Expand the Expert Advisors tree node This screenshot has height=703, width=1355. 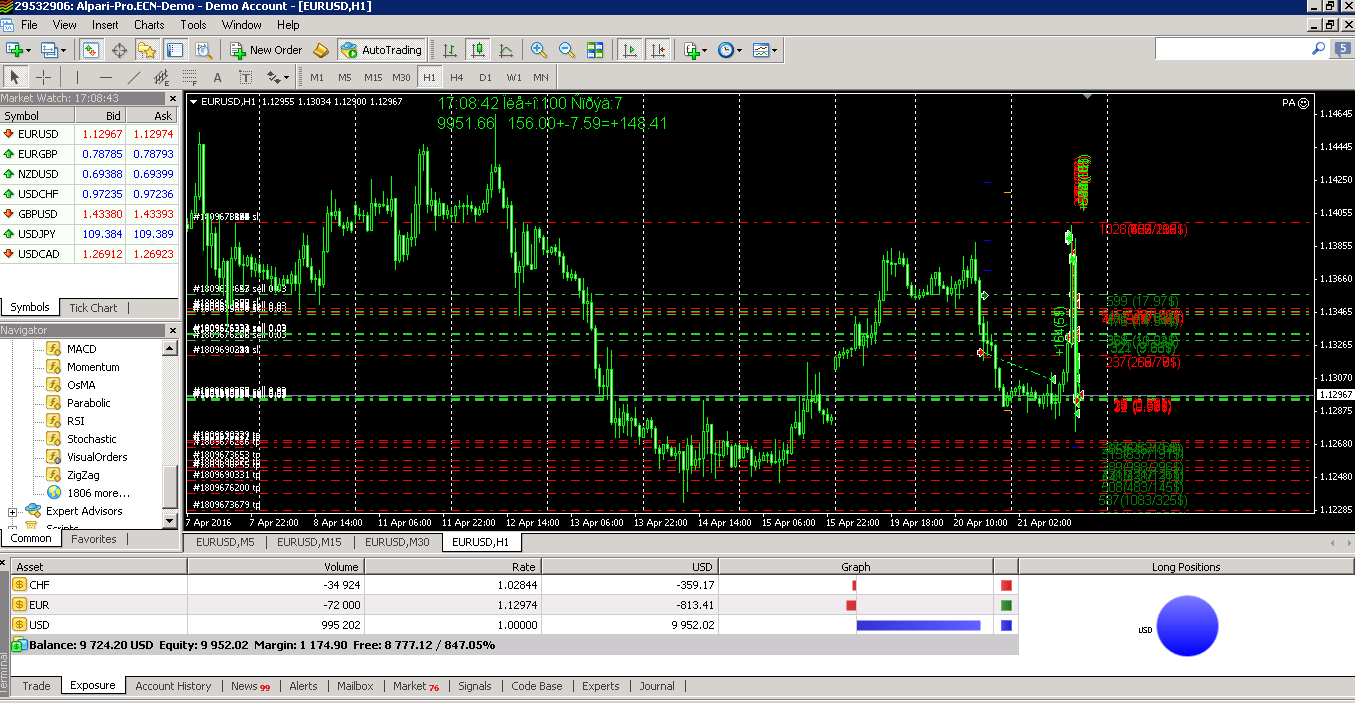pyautogui.click(x=13, y=511)
